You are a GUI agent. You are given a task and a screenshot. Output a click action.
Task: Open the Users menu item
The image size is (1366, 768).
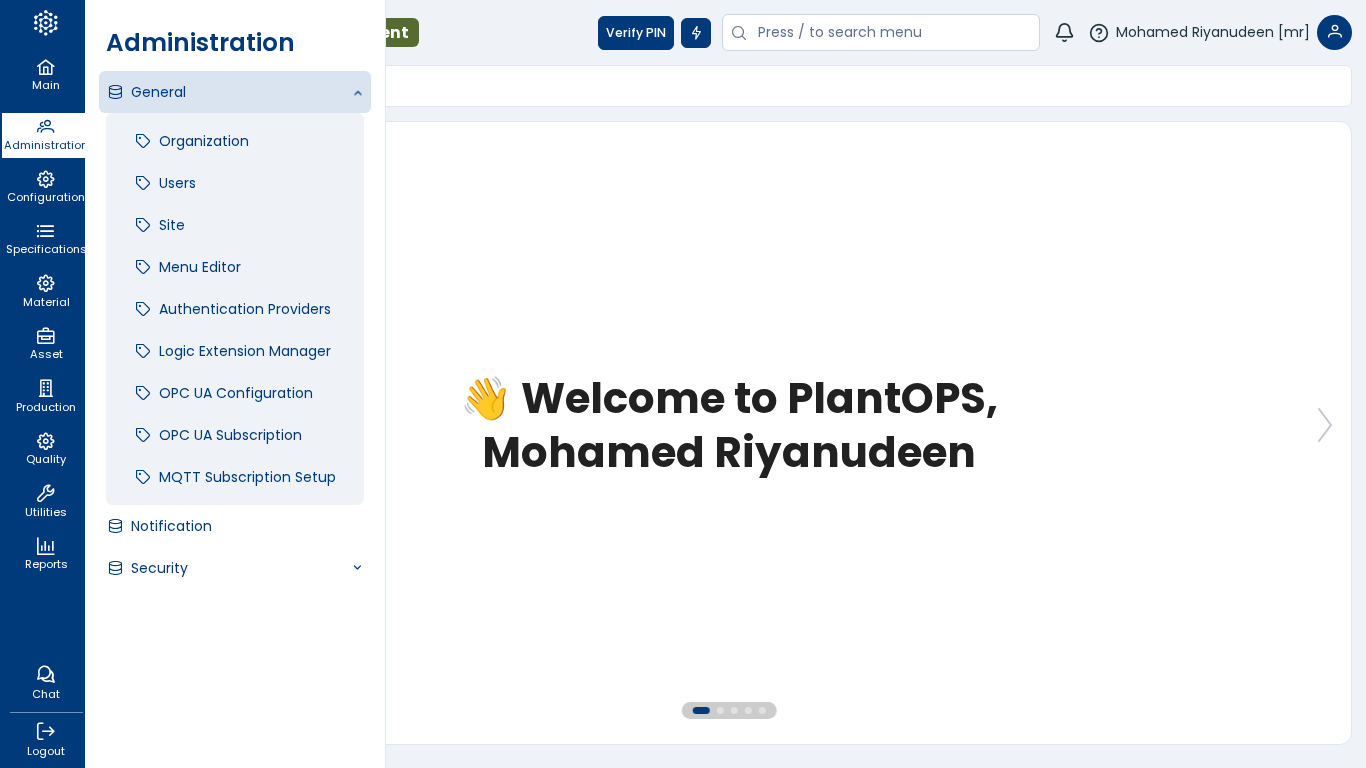pyautogui.click(x=177, y=183)
